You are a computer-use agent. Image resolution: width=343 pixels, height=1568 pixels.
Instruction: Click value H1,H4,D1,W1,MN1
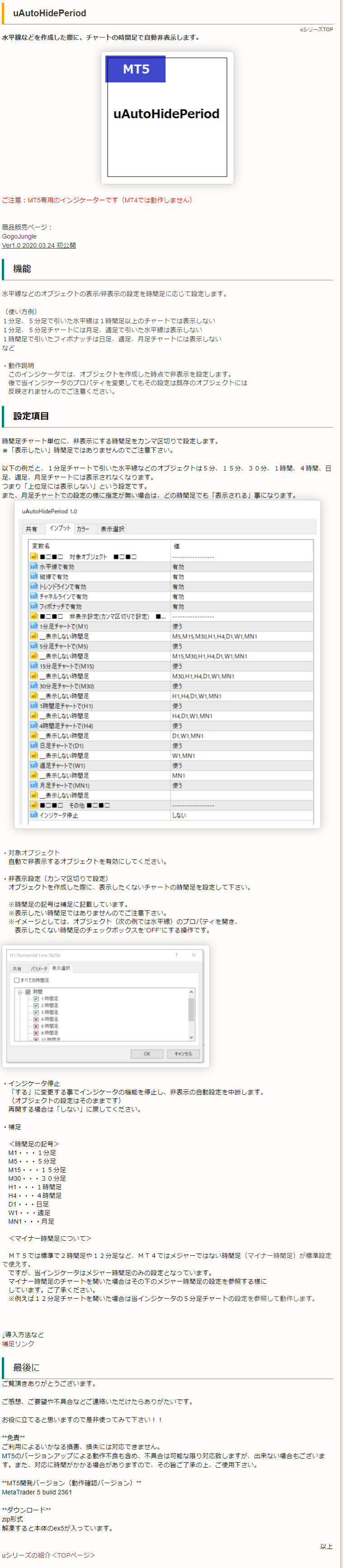[x=197, y=696]
